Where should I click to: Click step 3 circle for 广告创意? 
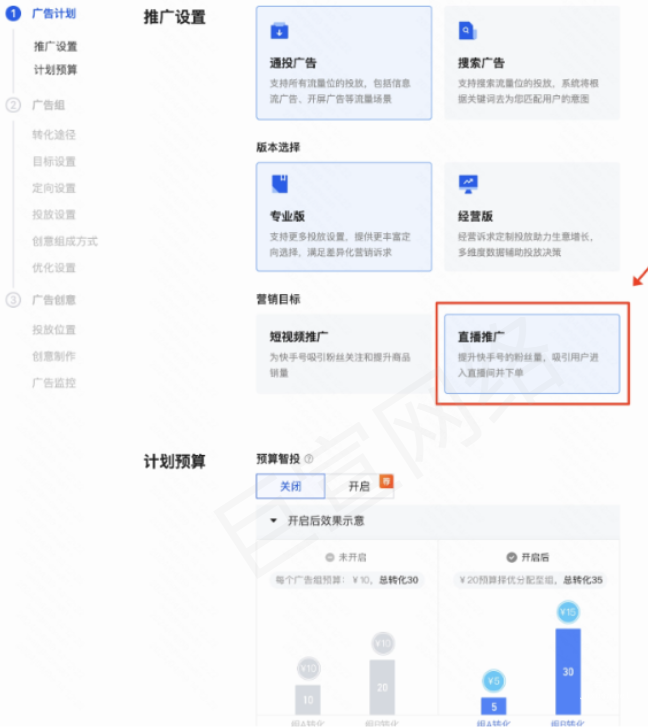coord(13,300)
